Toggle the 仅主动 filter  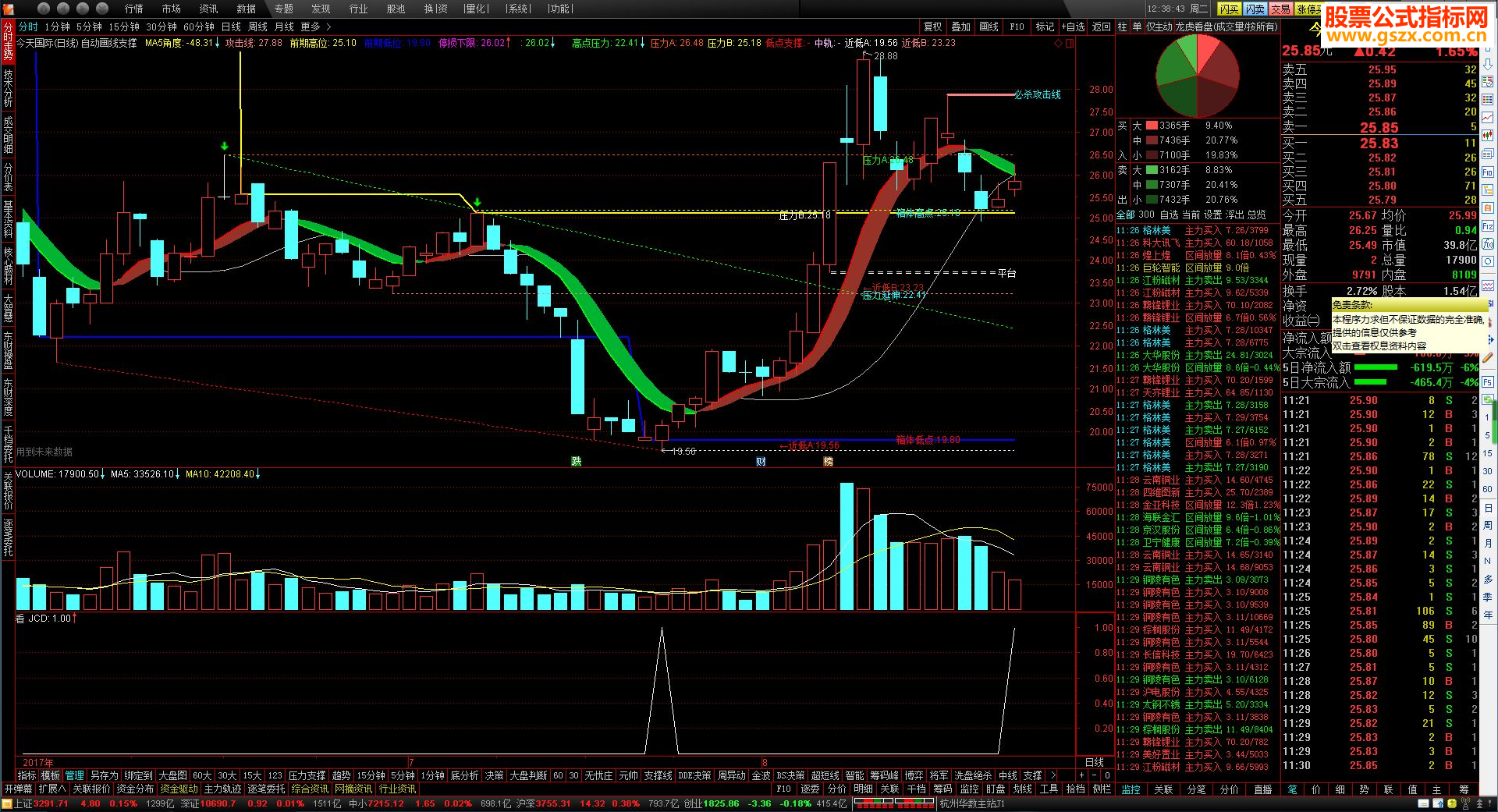pyautogui.click(x=1159, y=27)
